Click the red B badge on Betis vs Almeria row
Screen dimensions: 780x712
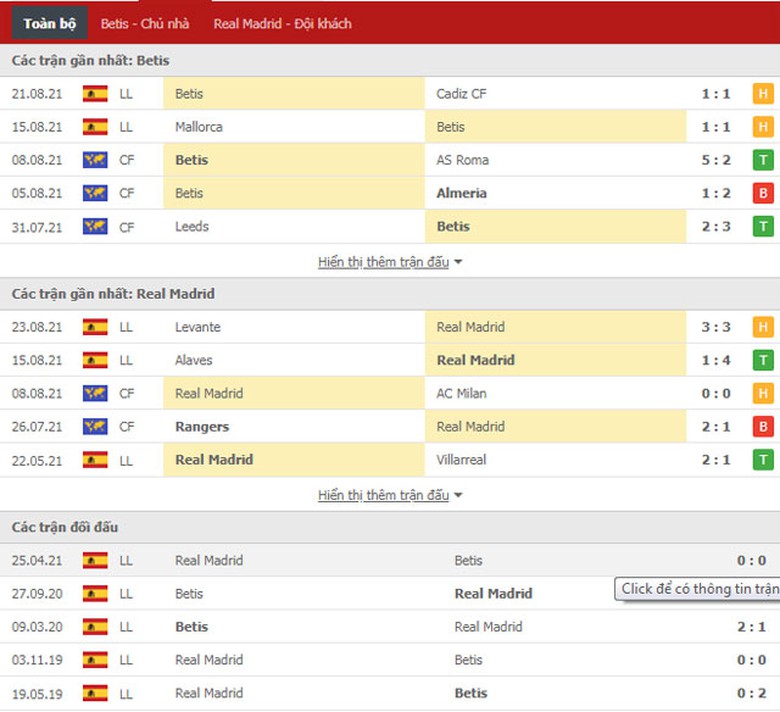tap(763, 193)
